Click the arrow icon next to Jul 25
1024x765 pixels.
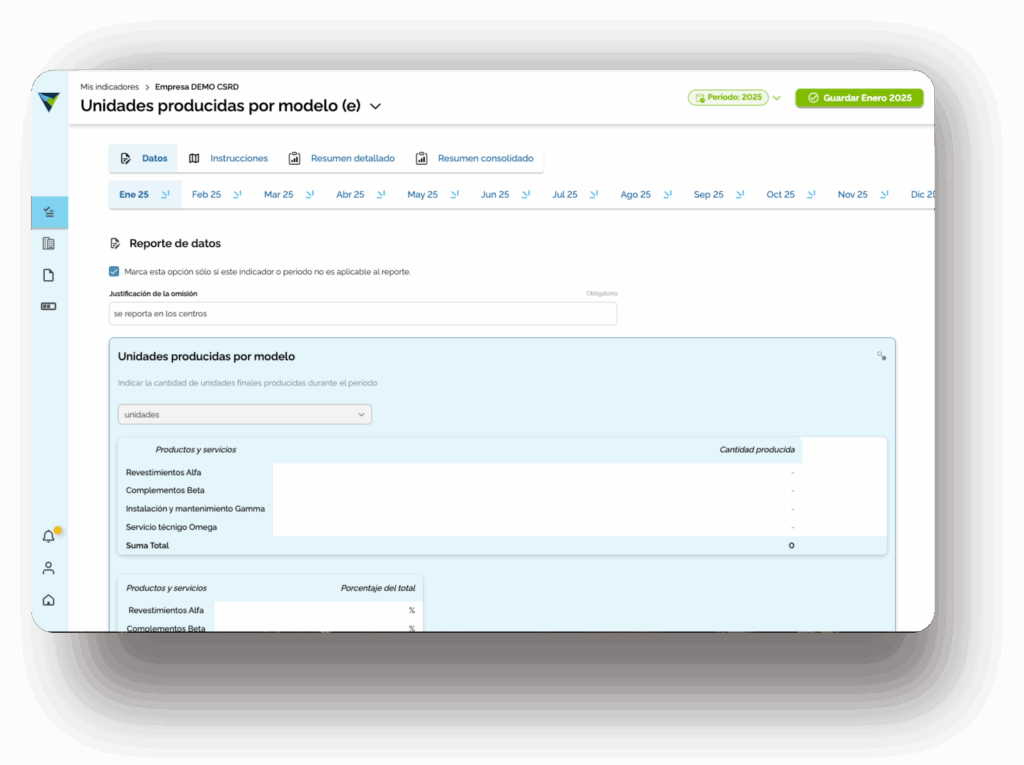pyautogui.click(x=594, y=195)
